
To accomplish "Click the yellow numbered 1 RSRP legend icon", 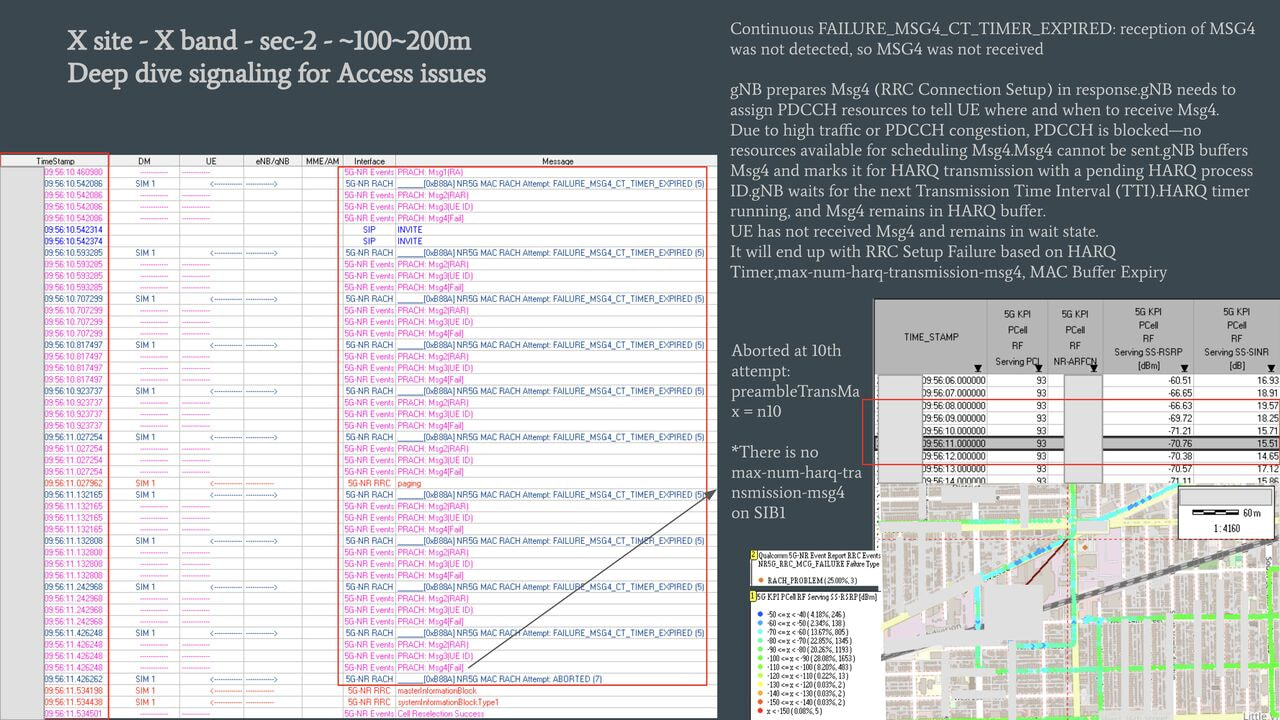I will pos(754,597).
